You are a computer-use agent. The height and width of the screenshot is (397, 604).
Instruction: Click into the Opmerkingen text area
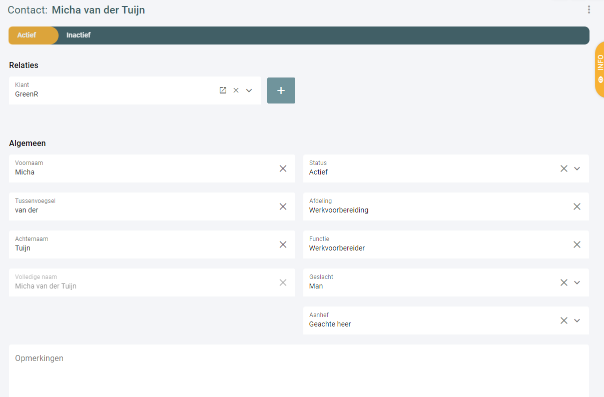[x=299, y=371]
